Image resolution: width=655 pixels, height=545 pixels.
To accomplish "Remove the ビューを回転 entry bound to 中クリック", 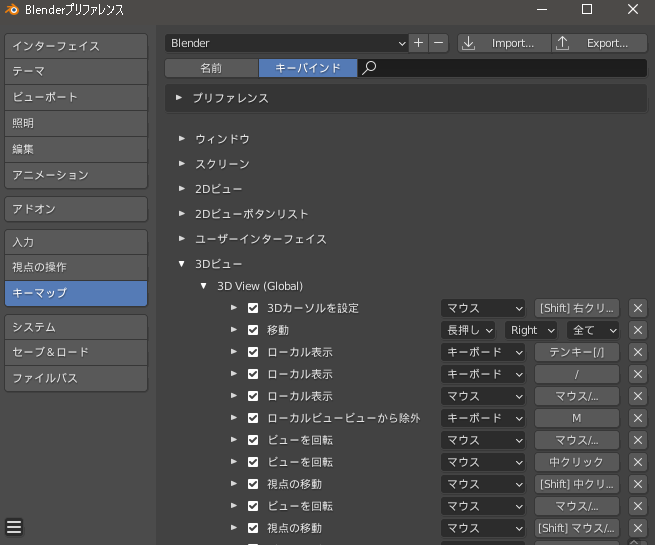I will [x=637, y=462].
